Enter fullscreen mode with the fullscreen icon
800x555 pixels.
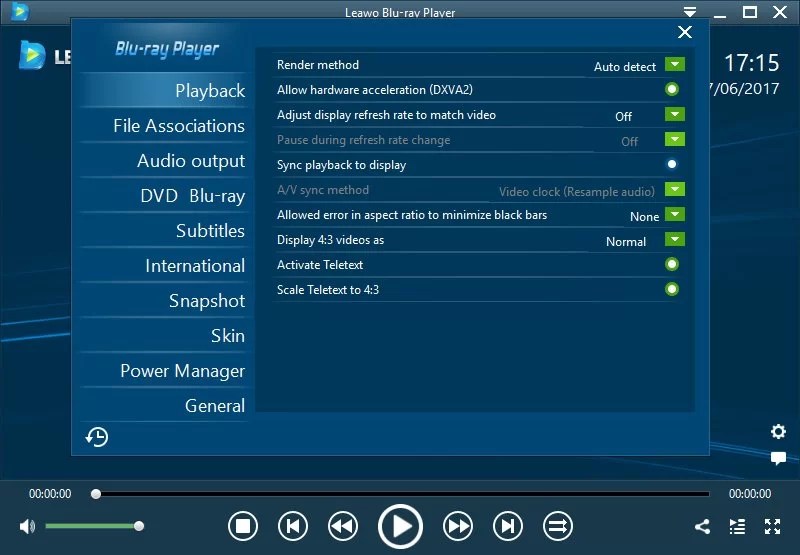click(772, 526)
